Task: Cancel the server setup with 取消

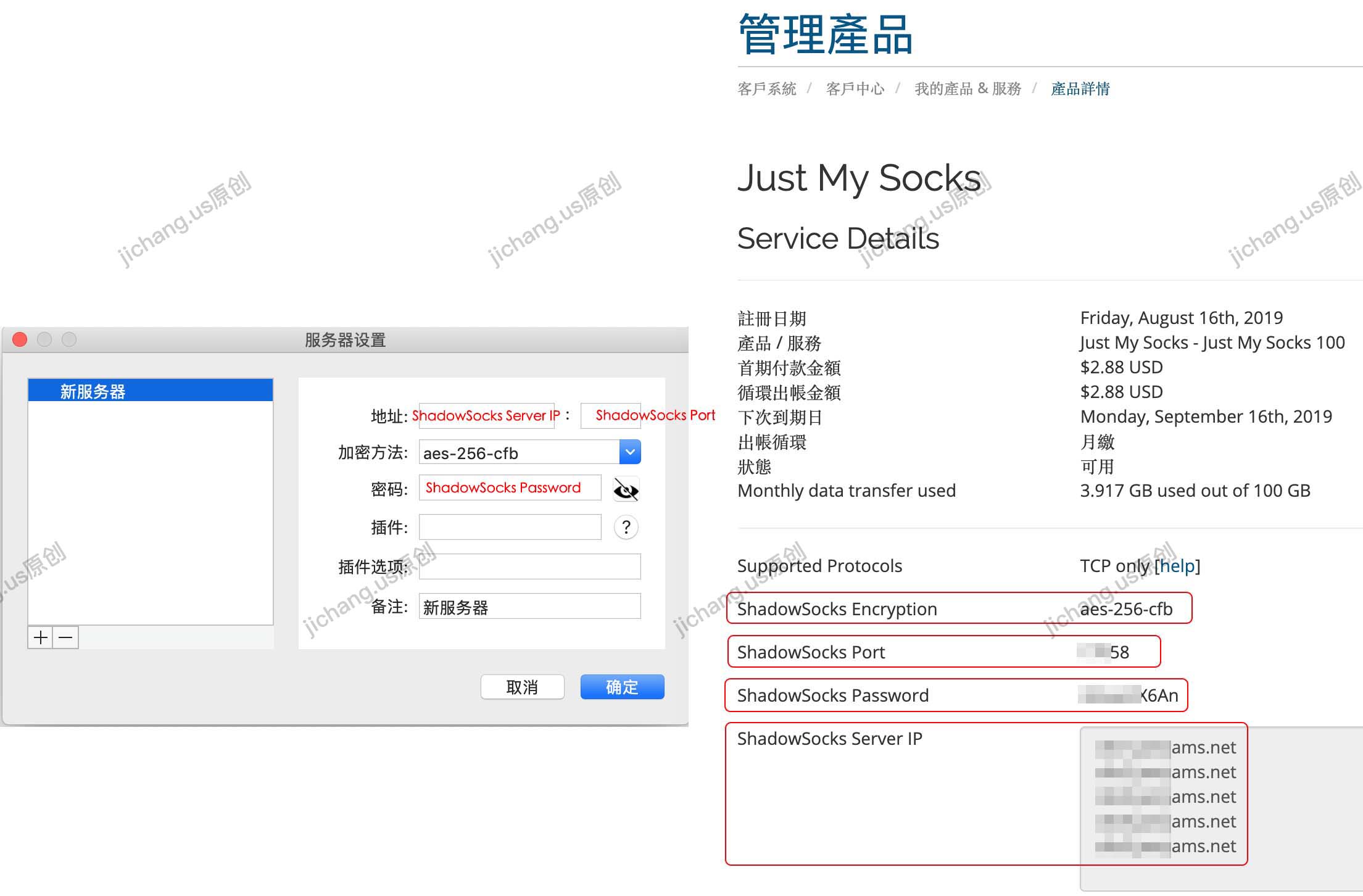Action: [x=522, y=687]
